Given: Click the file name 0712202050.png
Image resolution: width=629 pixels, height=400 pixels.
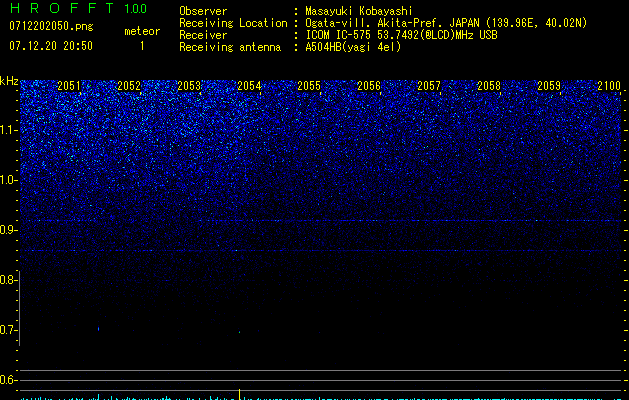Looking at the screenshot, I should pos(51,26).
